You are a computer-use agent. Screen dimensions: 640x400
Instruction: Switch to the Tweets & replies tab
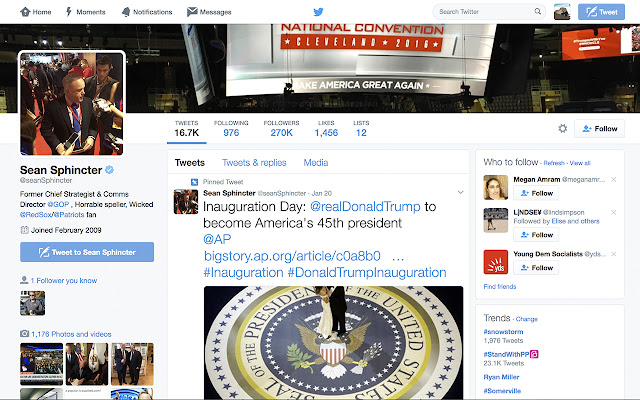[254, 162]
